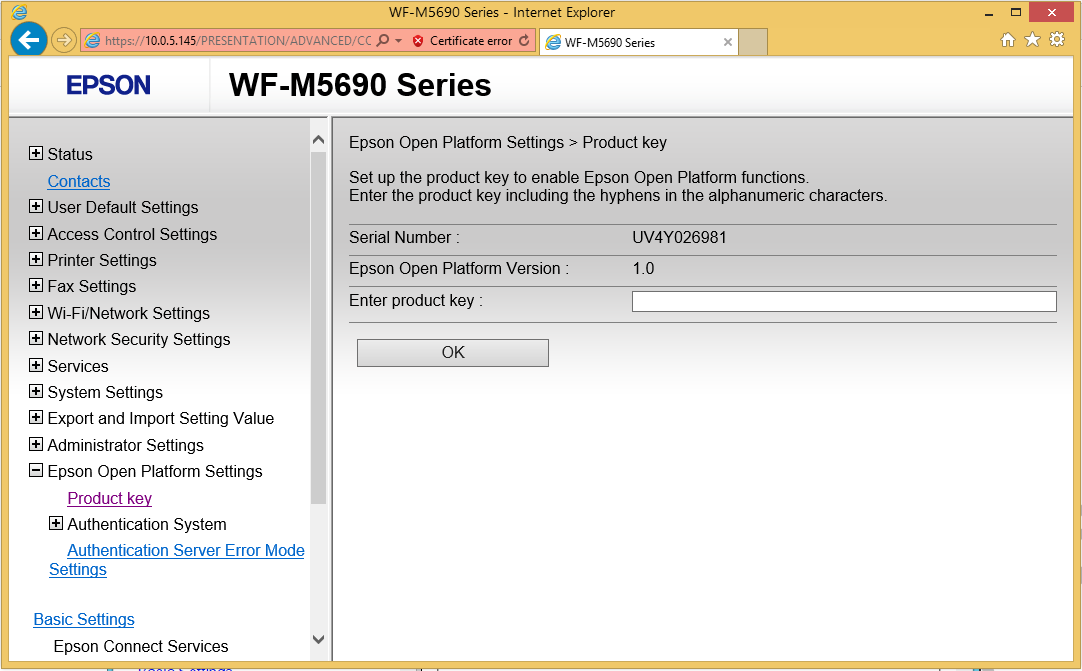Click the sidebar scroll down arrow
This screenshot has height=671, width=1082.
(x=318, y=639)
